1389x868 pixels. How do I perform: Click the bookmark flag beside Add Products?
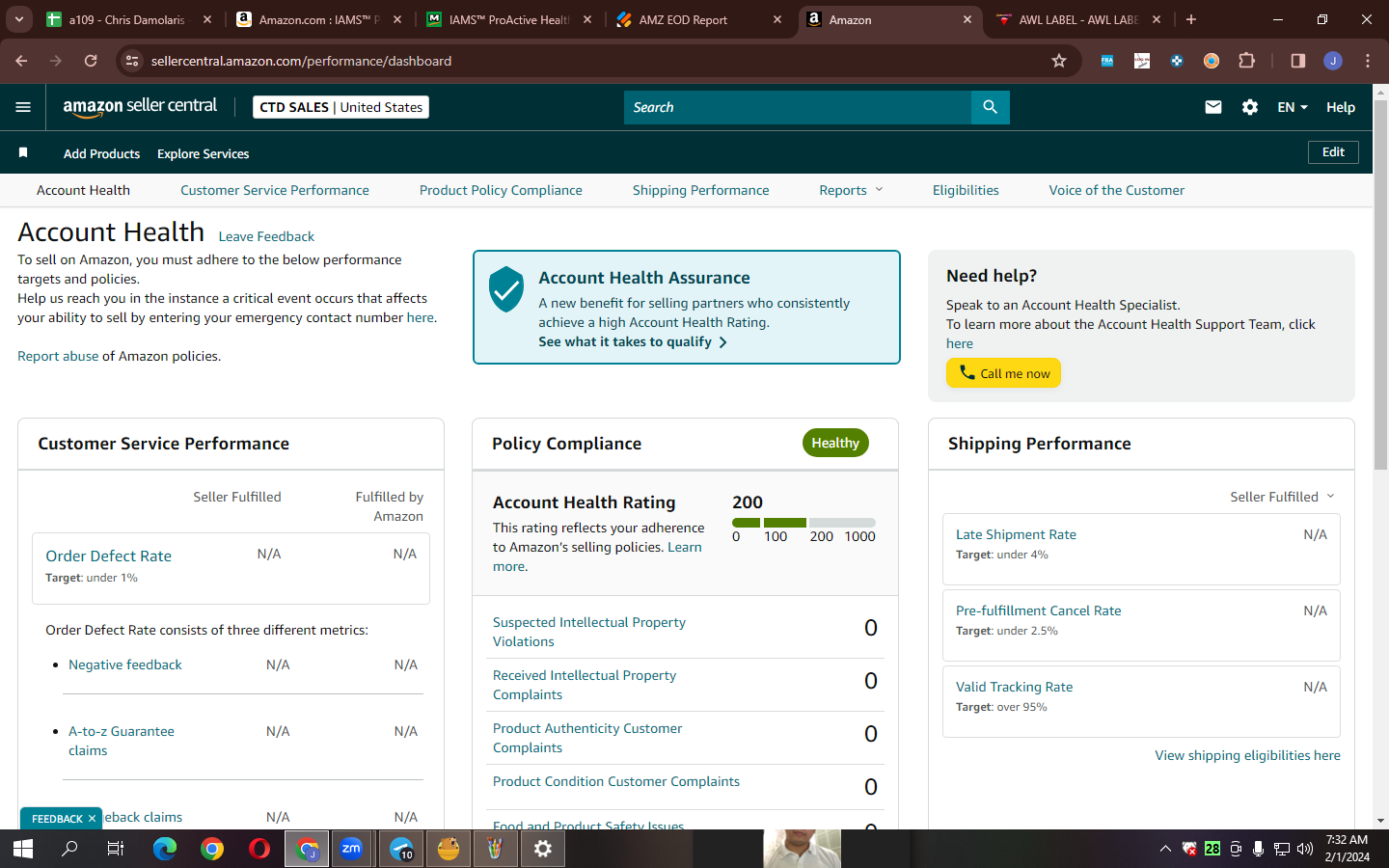23,152
